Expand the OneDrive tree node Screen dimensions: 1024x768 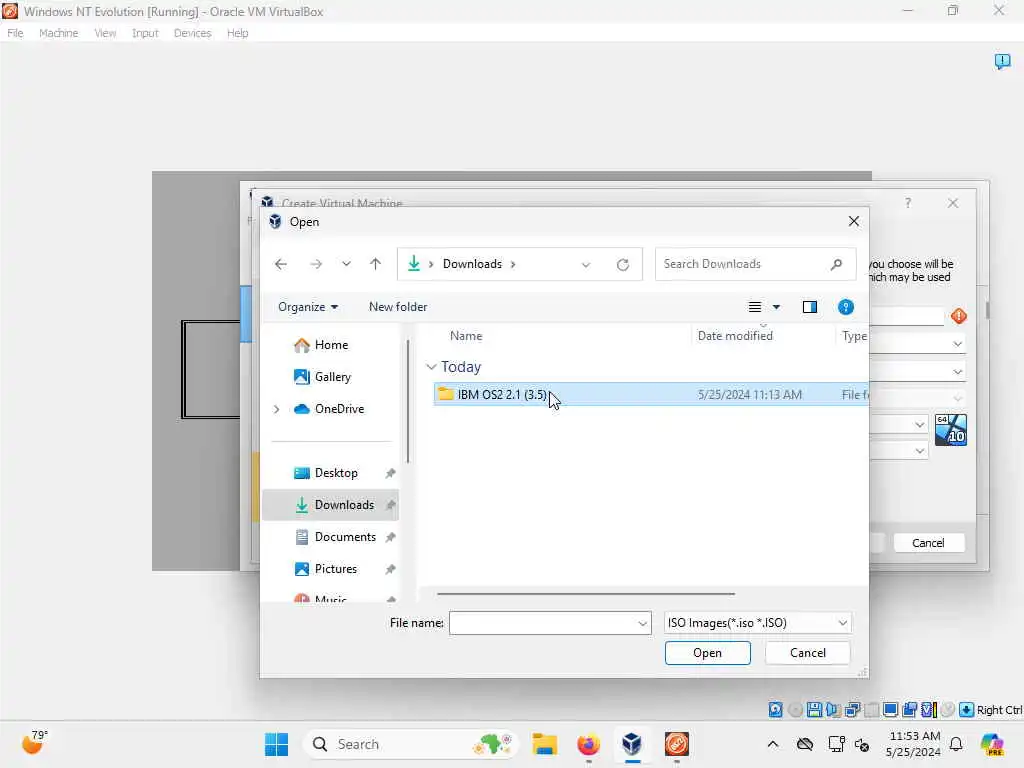point(276,409)
